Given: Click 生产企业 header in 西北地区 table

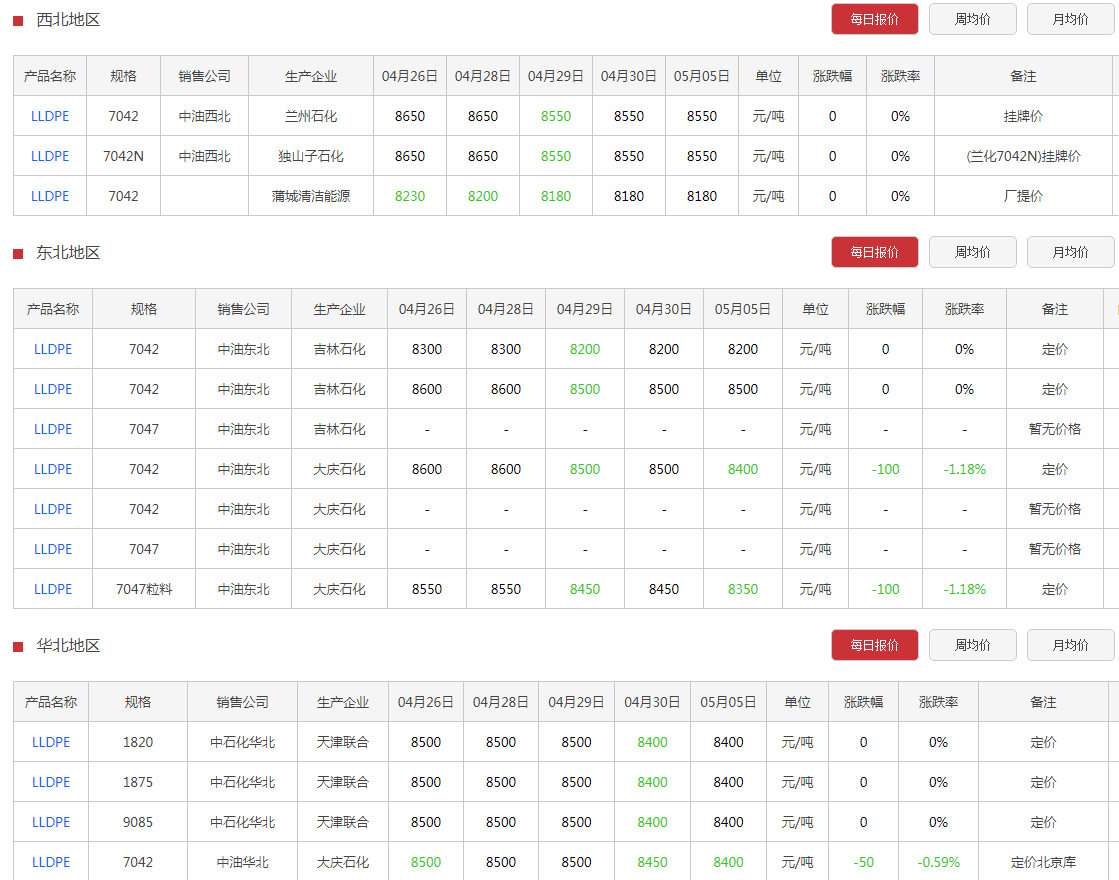Looking at the screenshot, I should point(311,76).
